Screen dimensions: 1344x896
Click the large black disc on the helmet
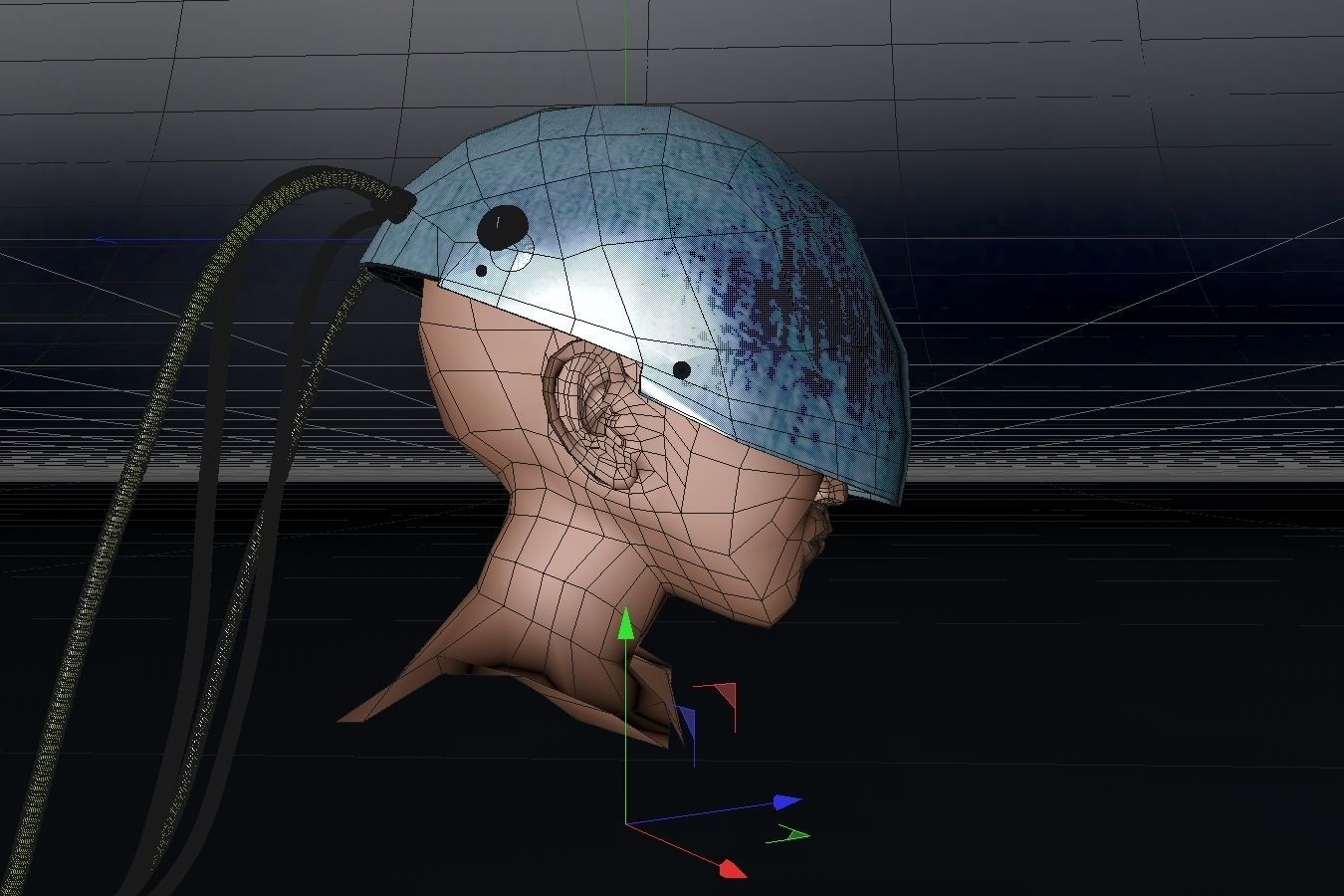(502, 228)
